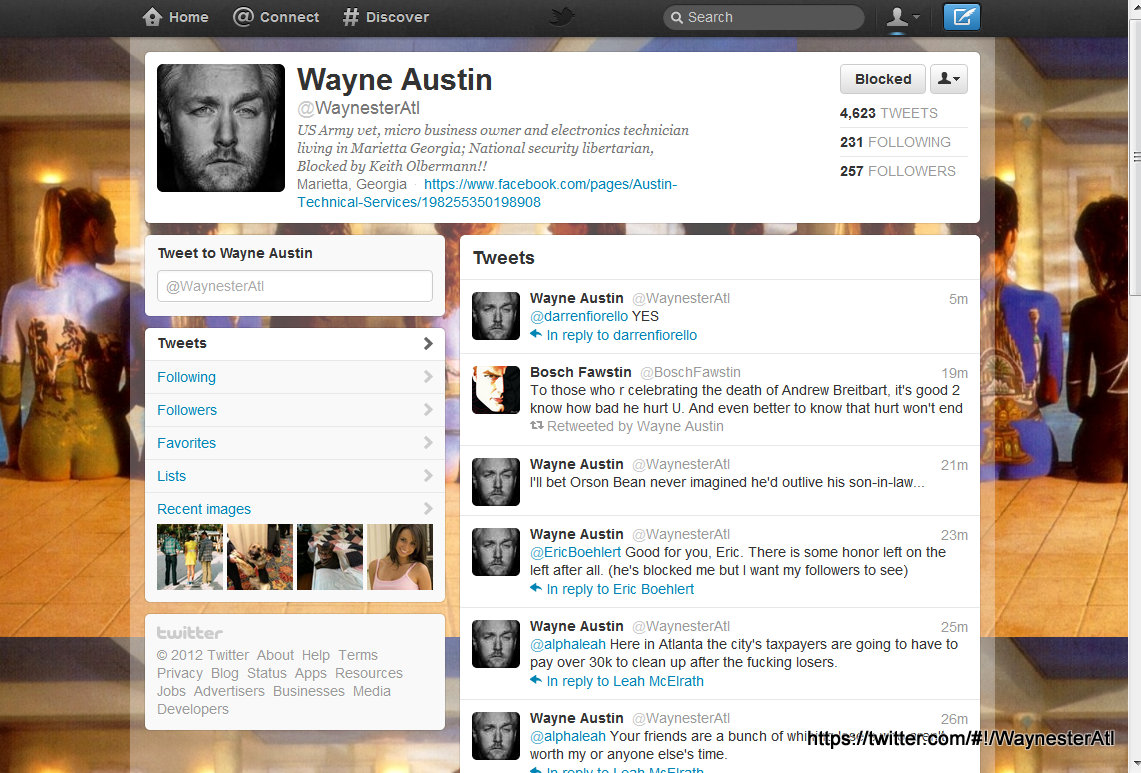Select Tweets in sidebar list

click(295, 344)
